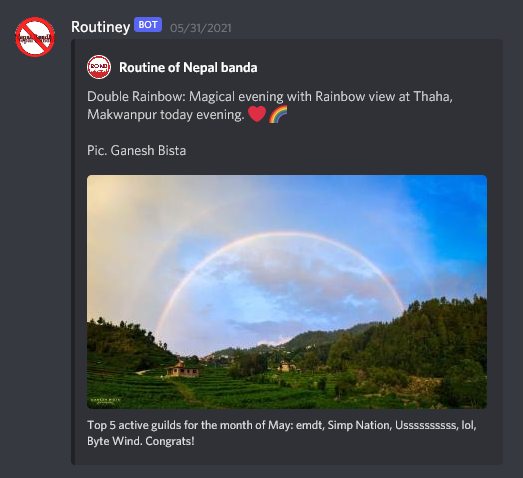Click the photographer watermark in the photo corner
523x478 pixels.
(105, 401)
